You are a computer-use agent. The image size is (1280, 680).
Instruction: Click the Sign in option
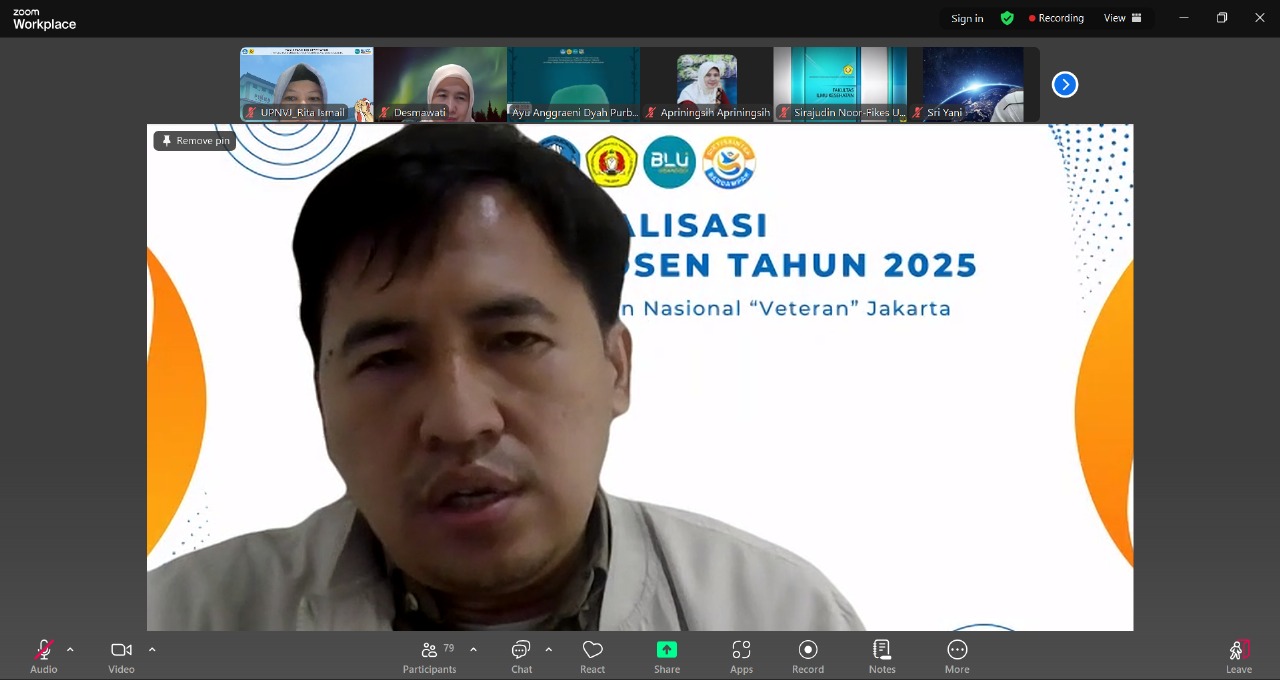point(967,18)
